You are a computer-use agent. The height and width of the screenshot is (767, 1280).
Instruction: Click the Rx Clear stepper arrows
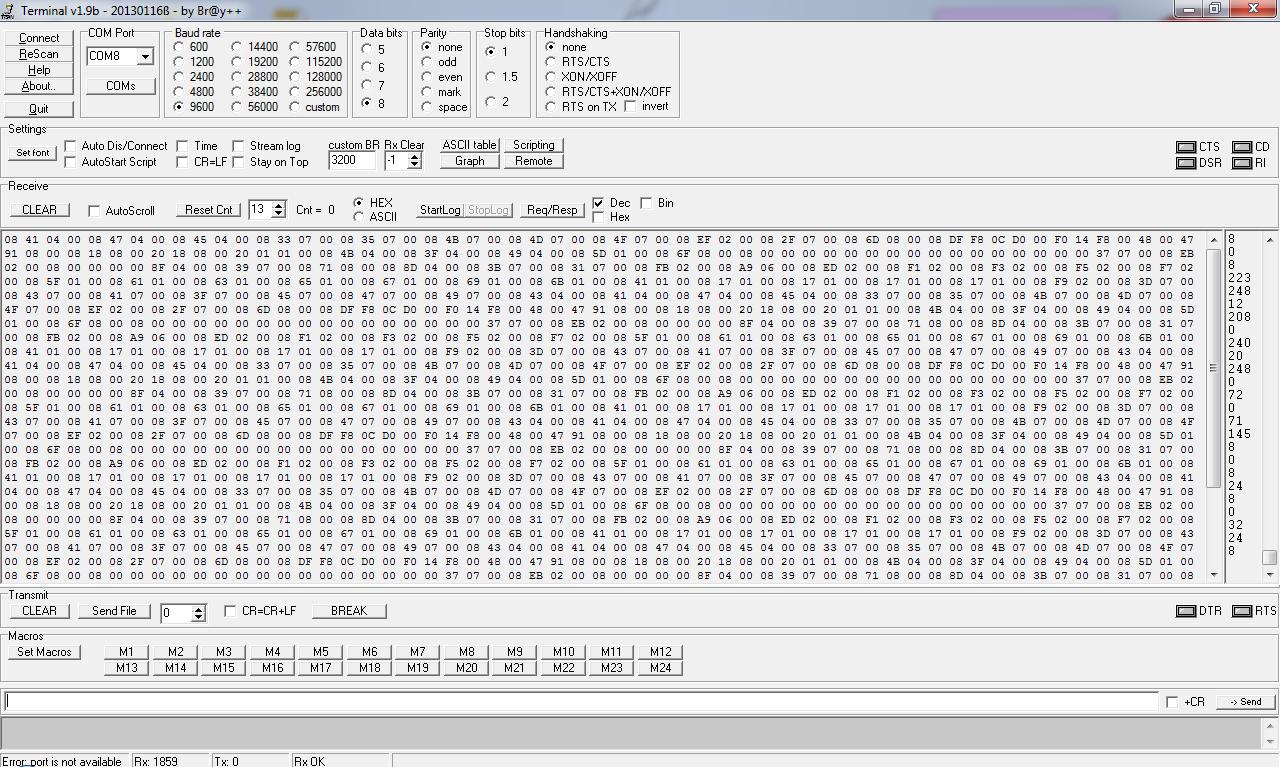[x=414, y=160]
